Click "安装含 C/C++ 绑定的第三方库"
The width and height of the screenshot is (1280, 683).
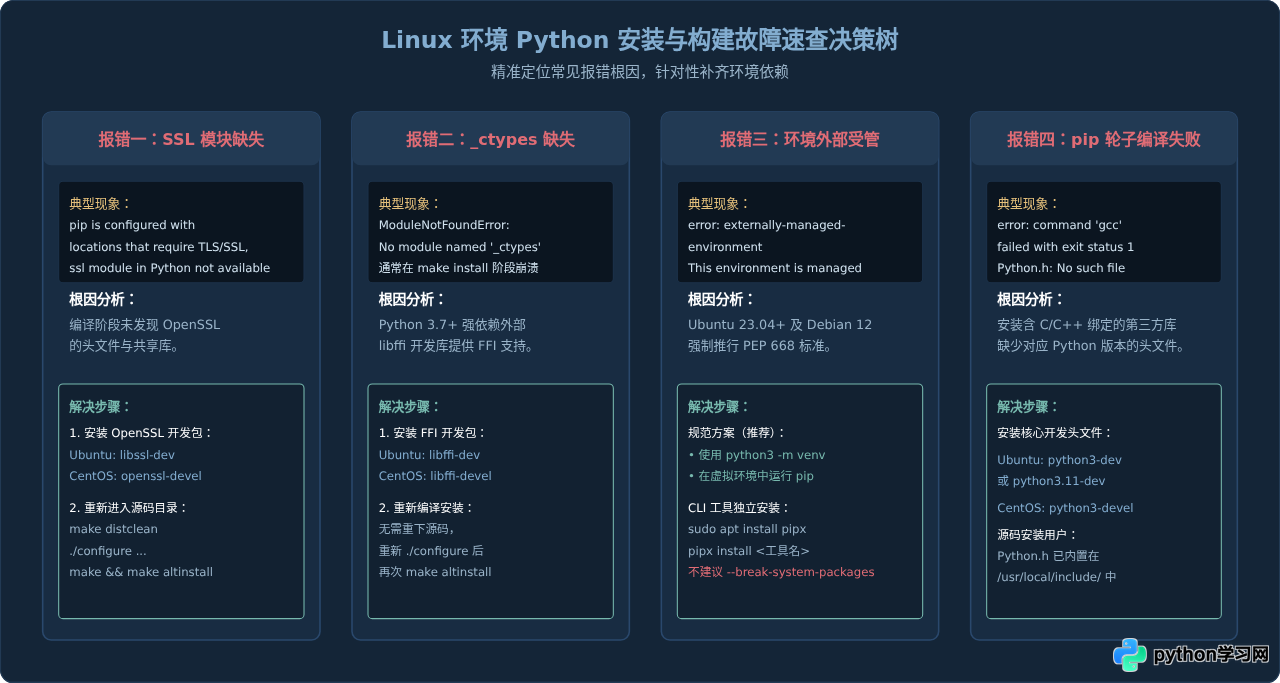(x=1087, y=325)
